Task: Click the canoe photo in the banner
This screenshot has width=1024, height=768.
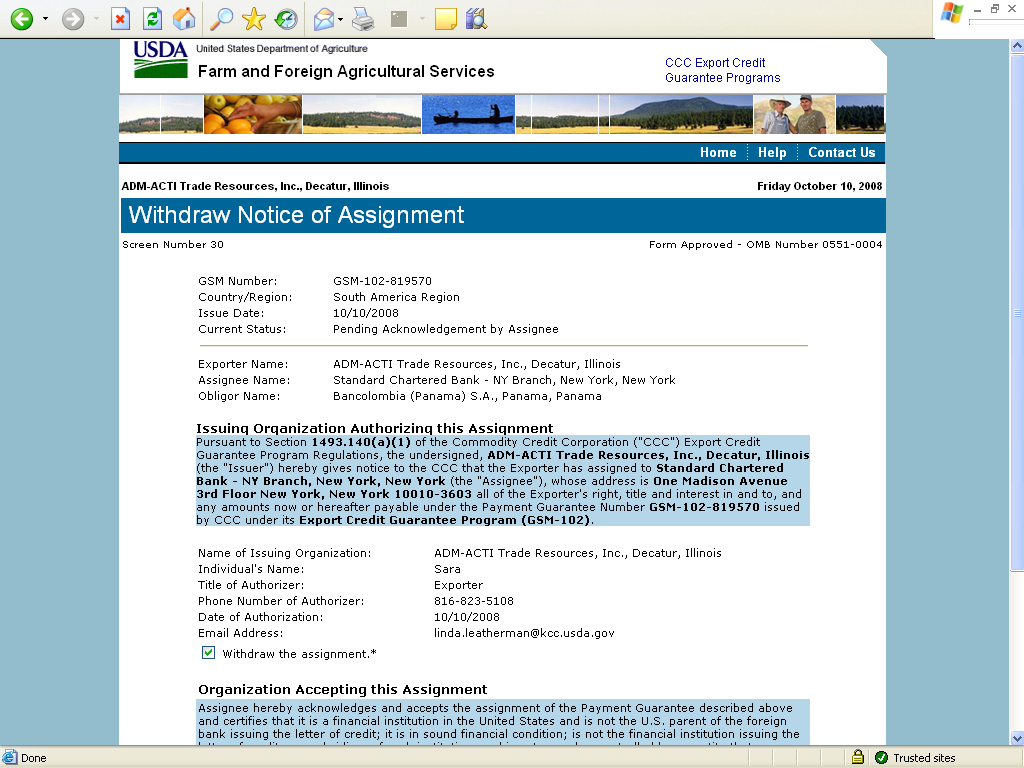Action: 468,114
